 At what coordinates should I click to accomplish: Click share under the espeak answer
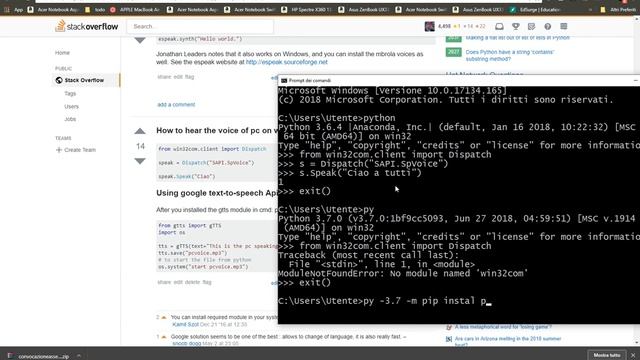click(164, 77)
